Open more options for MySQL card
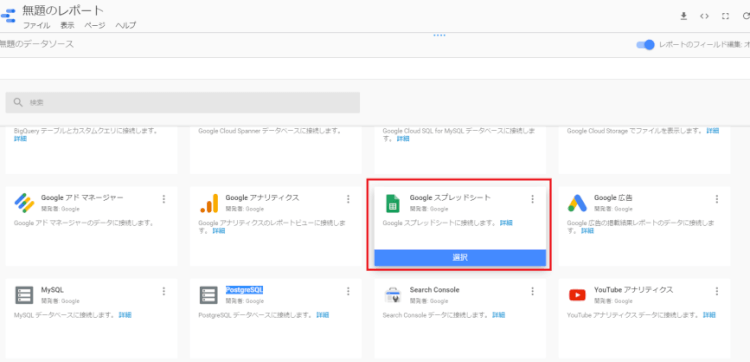The width and height of the screenshot is (750, 362). [x=164, y=291]
